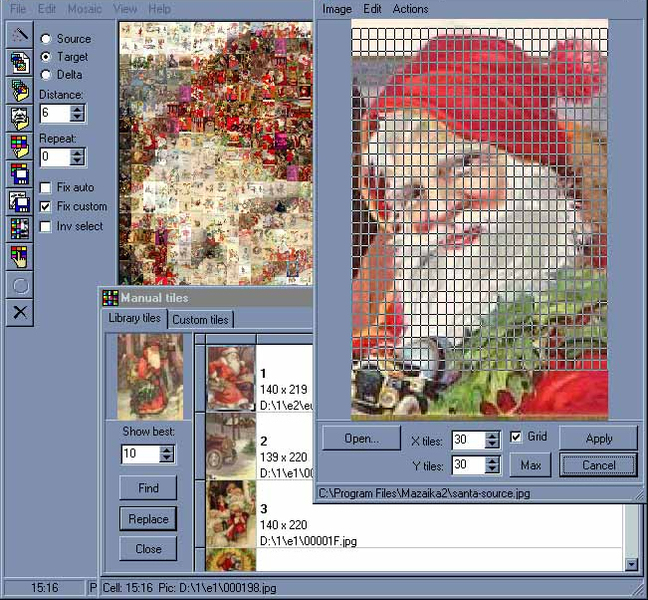Click 'D:\1\e1\00001F.jpg' path text
This screenshot has height=600, width=648.
308,541
